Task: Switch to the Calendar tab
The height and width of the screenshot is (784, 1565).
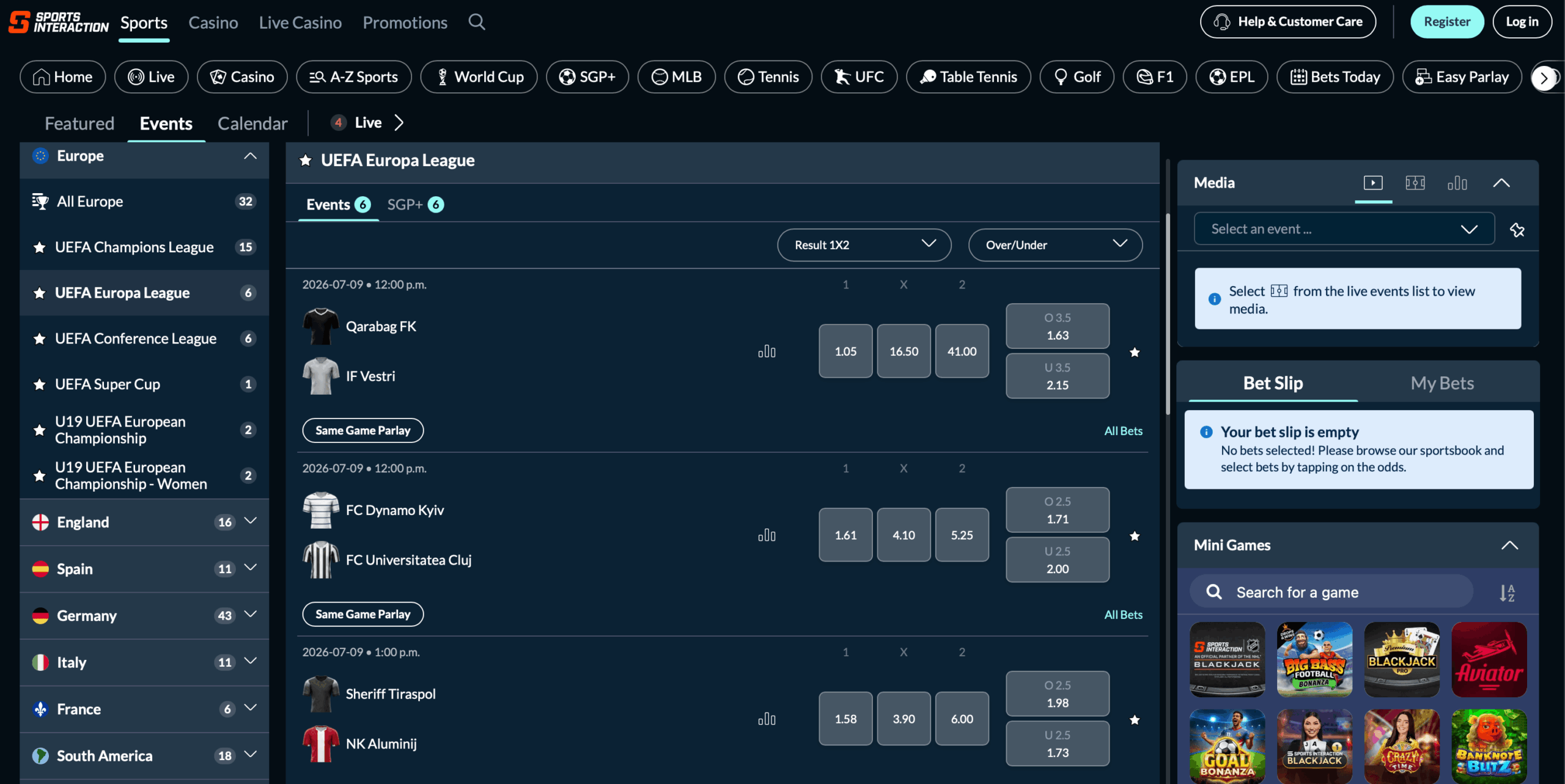Action: tap(252, 123)
